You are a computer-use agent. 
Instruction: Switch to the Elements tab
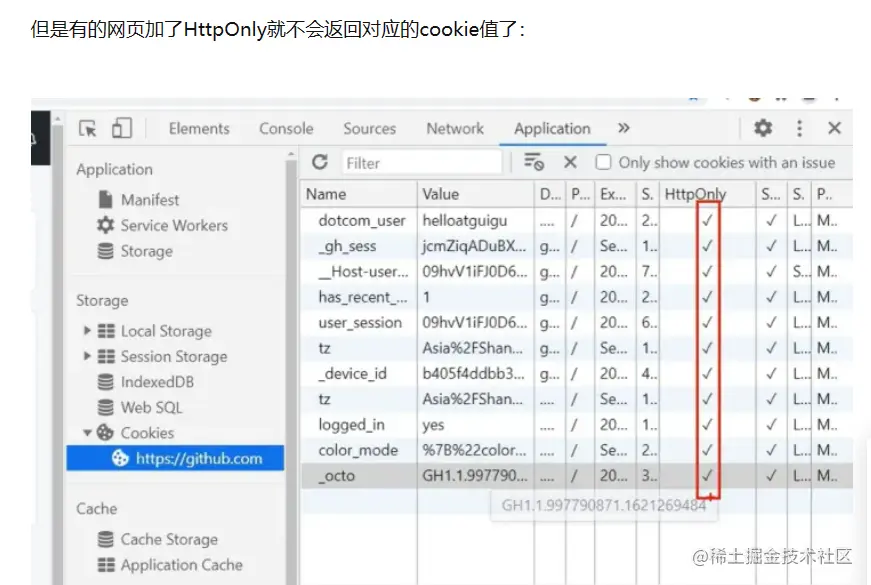199,128
